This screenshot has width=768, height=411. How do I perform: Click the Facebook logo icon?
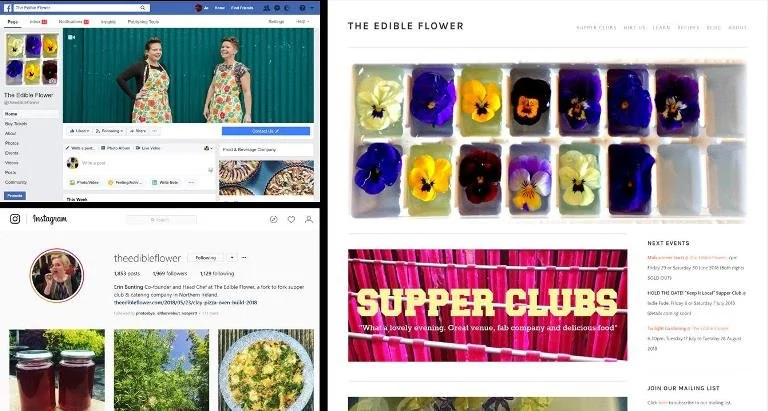(x=7, y=8)
